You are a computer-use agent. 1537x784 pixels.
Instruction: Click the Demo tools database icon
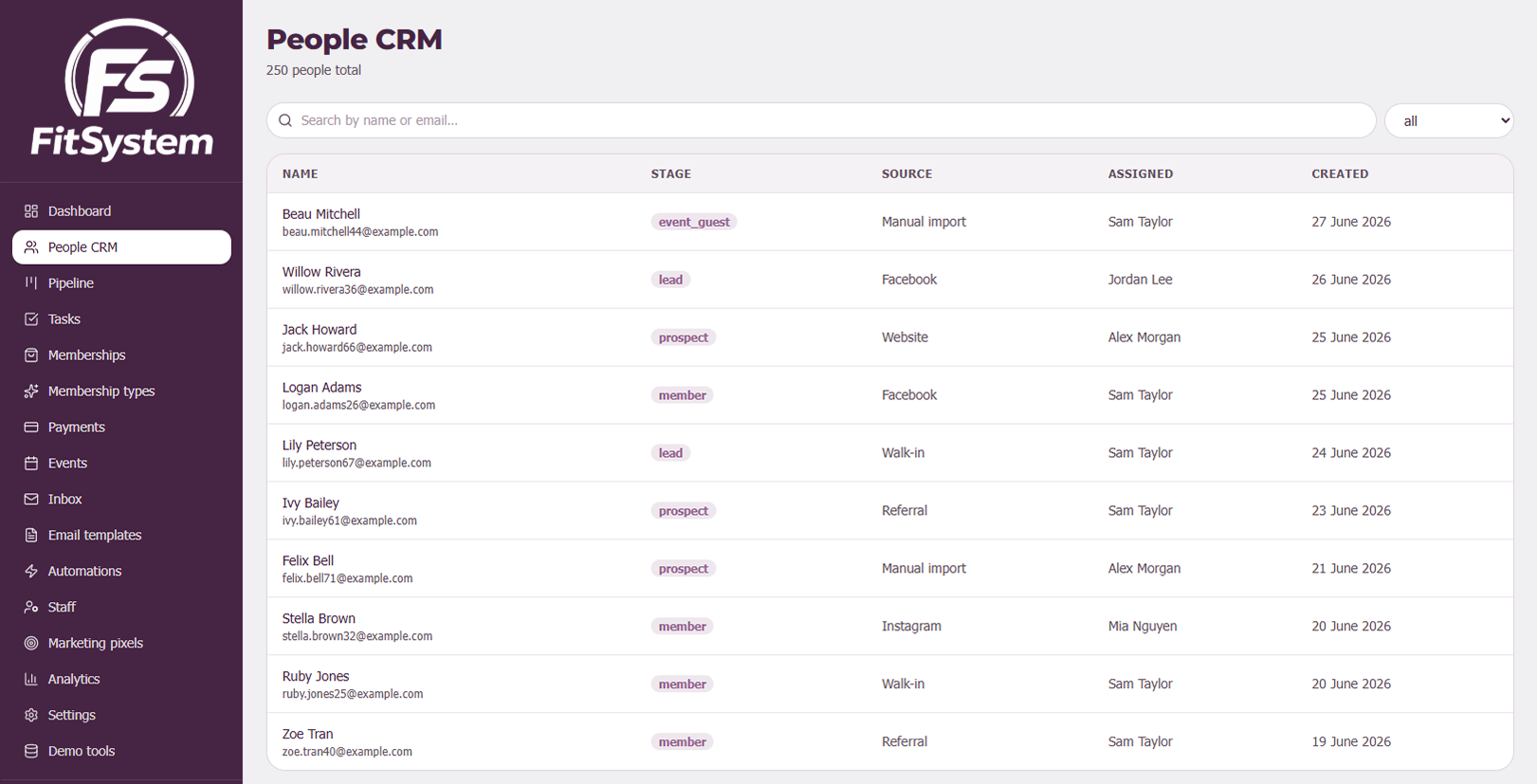tap(31, 752)
